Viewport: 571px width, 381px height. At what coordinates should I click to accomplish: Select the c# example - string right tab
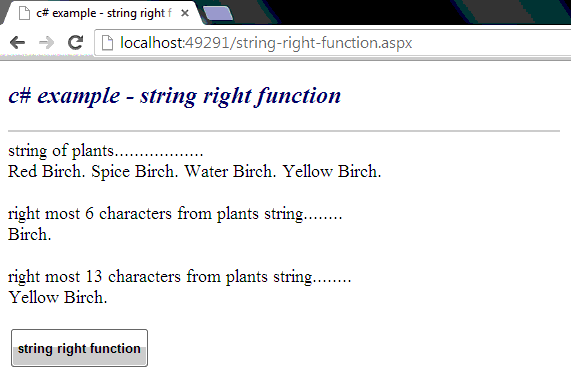coord(100,13)
